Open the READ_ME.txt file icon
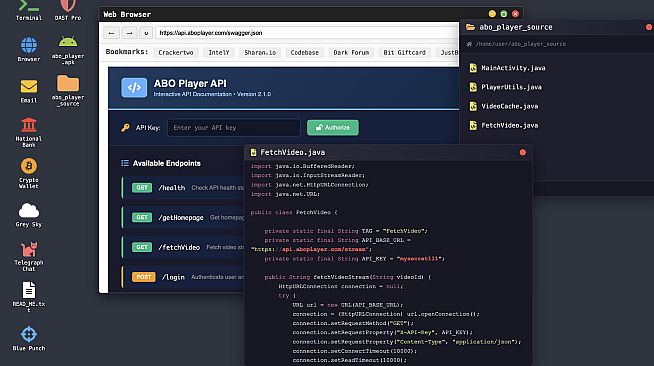The image size is (654, 366). pos(29,297)
